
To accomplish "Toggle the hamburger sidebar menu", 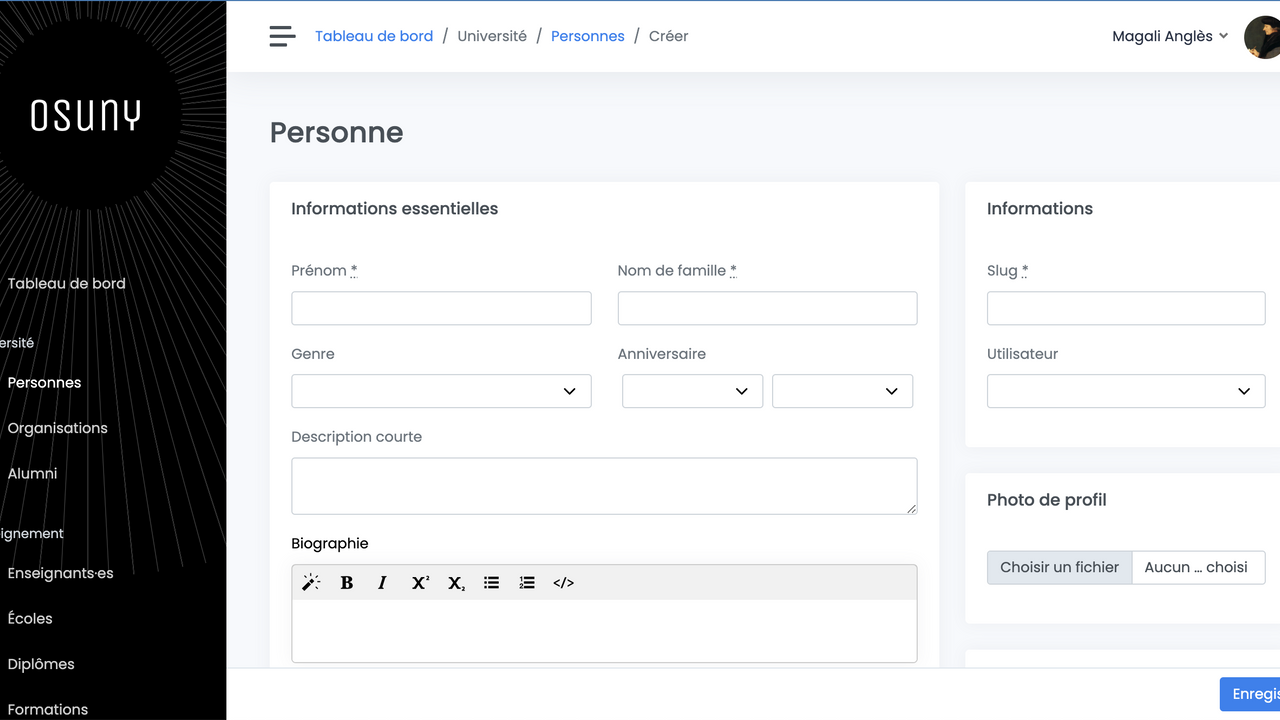I will 282,36.
